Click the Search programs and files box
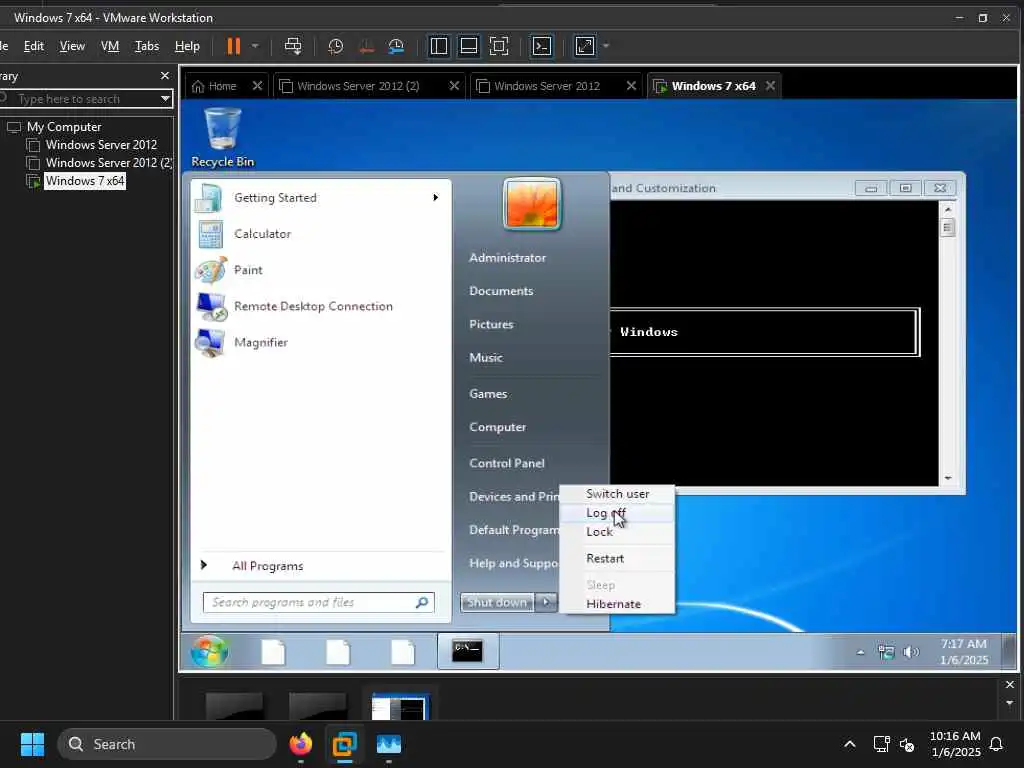The image size is (1024, 768). click(x=319, y=602)
